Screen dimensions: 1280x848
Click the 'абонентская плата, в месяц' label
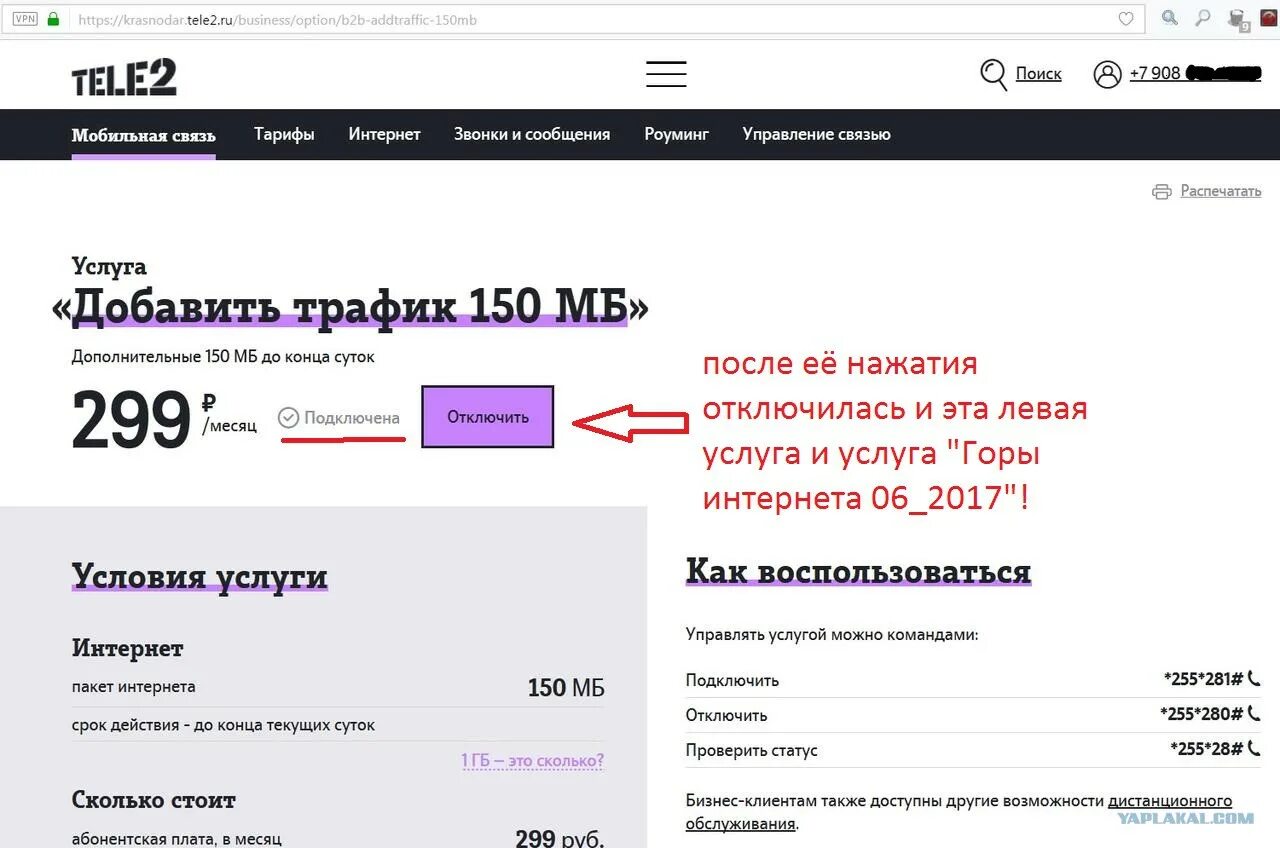point(177,839)
